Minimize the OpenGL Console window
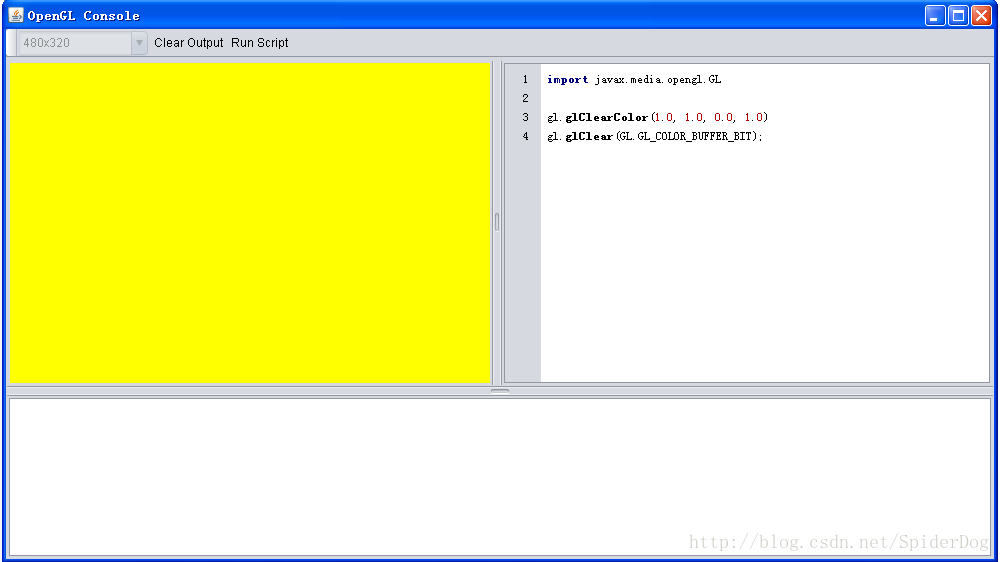The width and height of the screenshot is (1000, 562). 935,15
